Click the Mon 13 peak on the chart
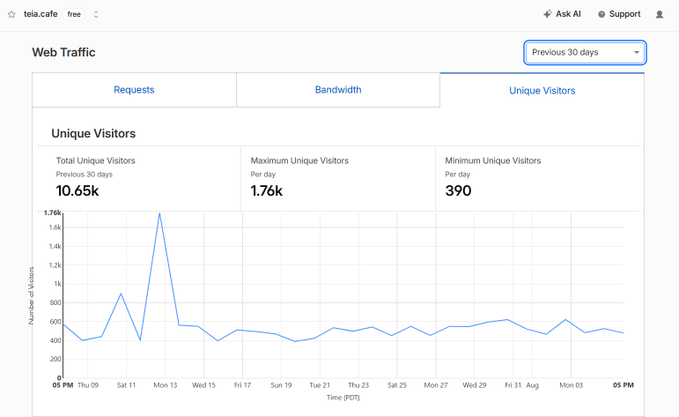Viewport: 679px width, 417px height. [159, 213]
